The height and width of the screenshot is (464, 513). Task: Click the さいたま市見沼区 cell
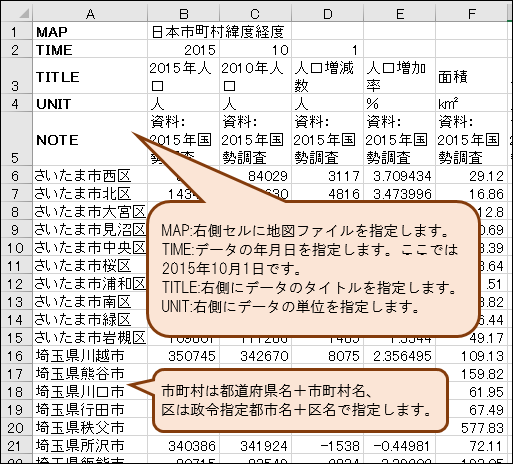point(90,229)
